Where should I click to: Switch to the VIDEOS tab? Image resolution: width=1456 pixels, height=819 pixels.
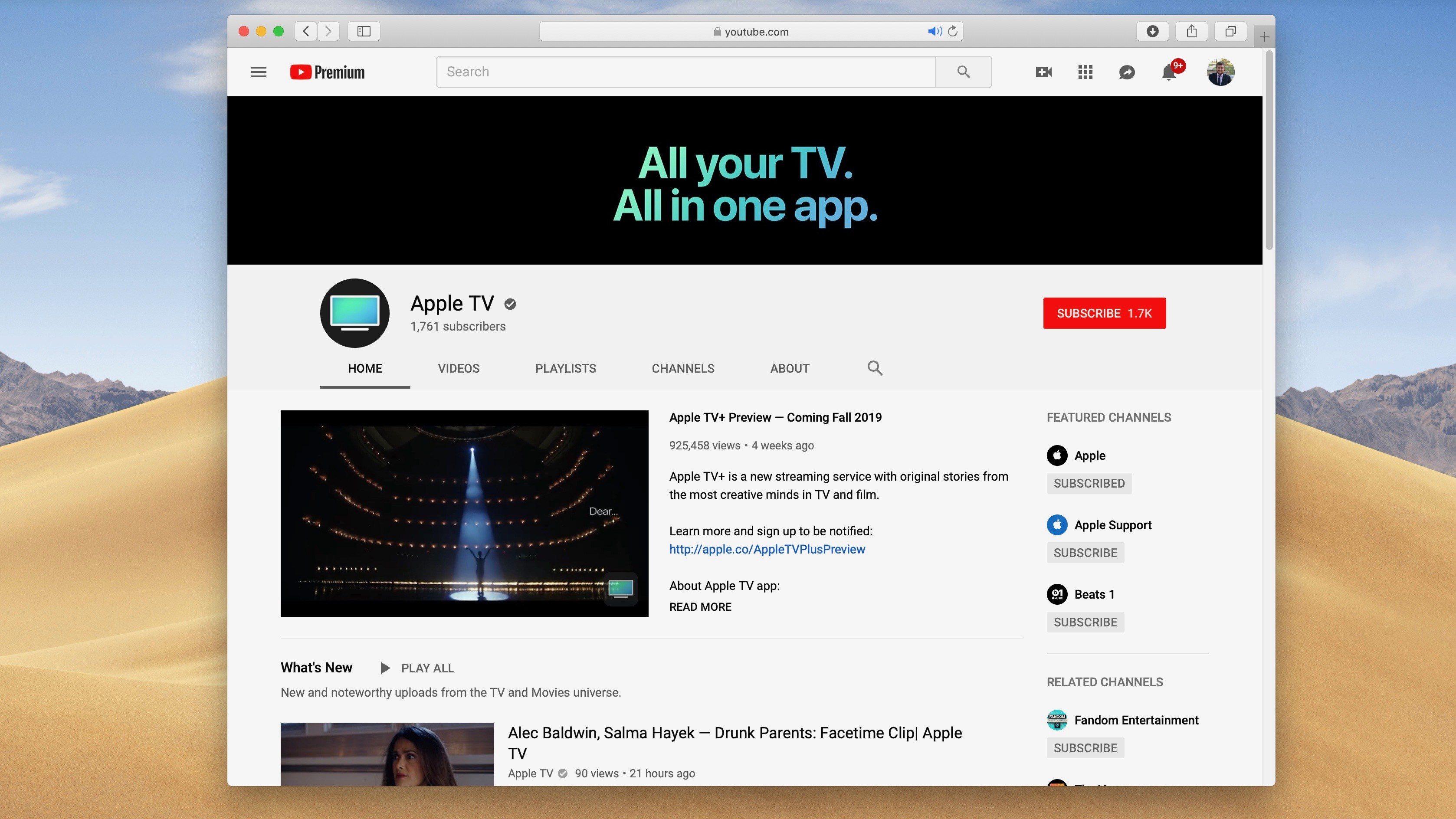point(458,368)
